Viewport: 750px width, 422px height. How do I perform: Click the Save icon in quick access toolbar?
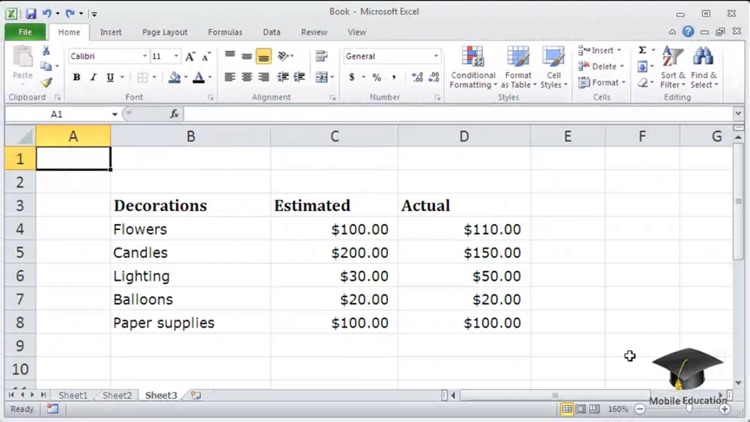(31, 13)
